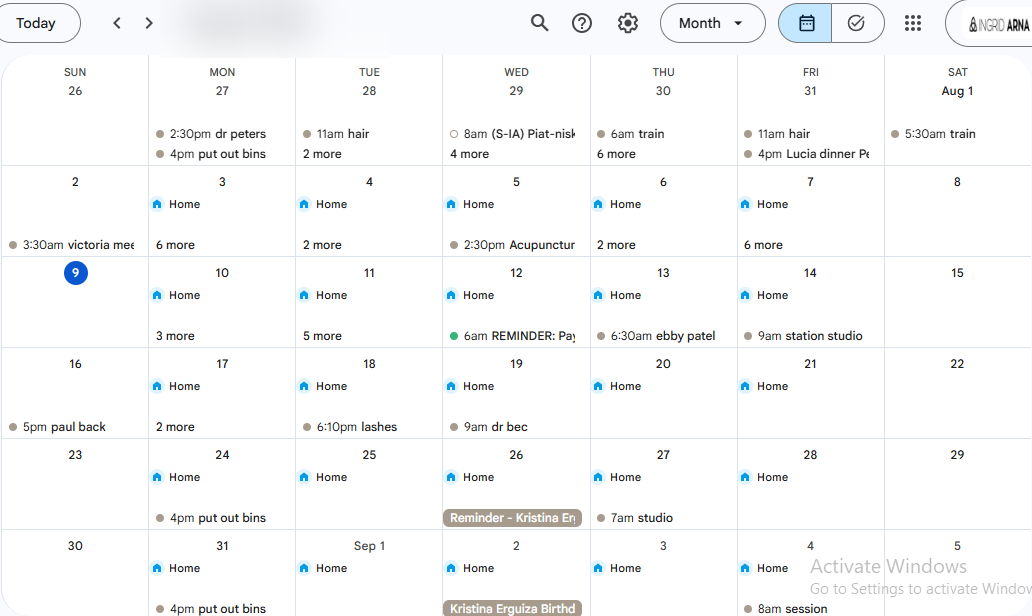Open the Ingrid Arna account button
Viewport: 1032px width, 616px height.
(x=991, y=24)
